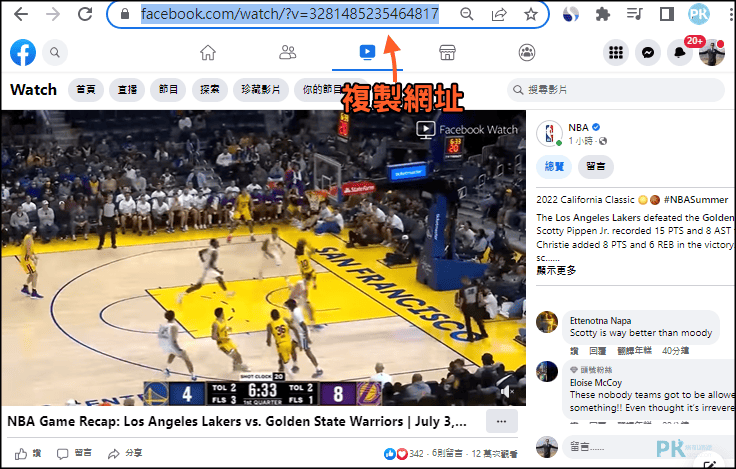Select the 首頁 Watch filter
736x469 pixels.
tap(86, 89)
